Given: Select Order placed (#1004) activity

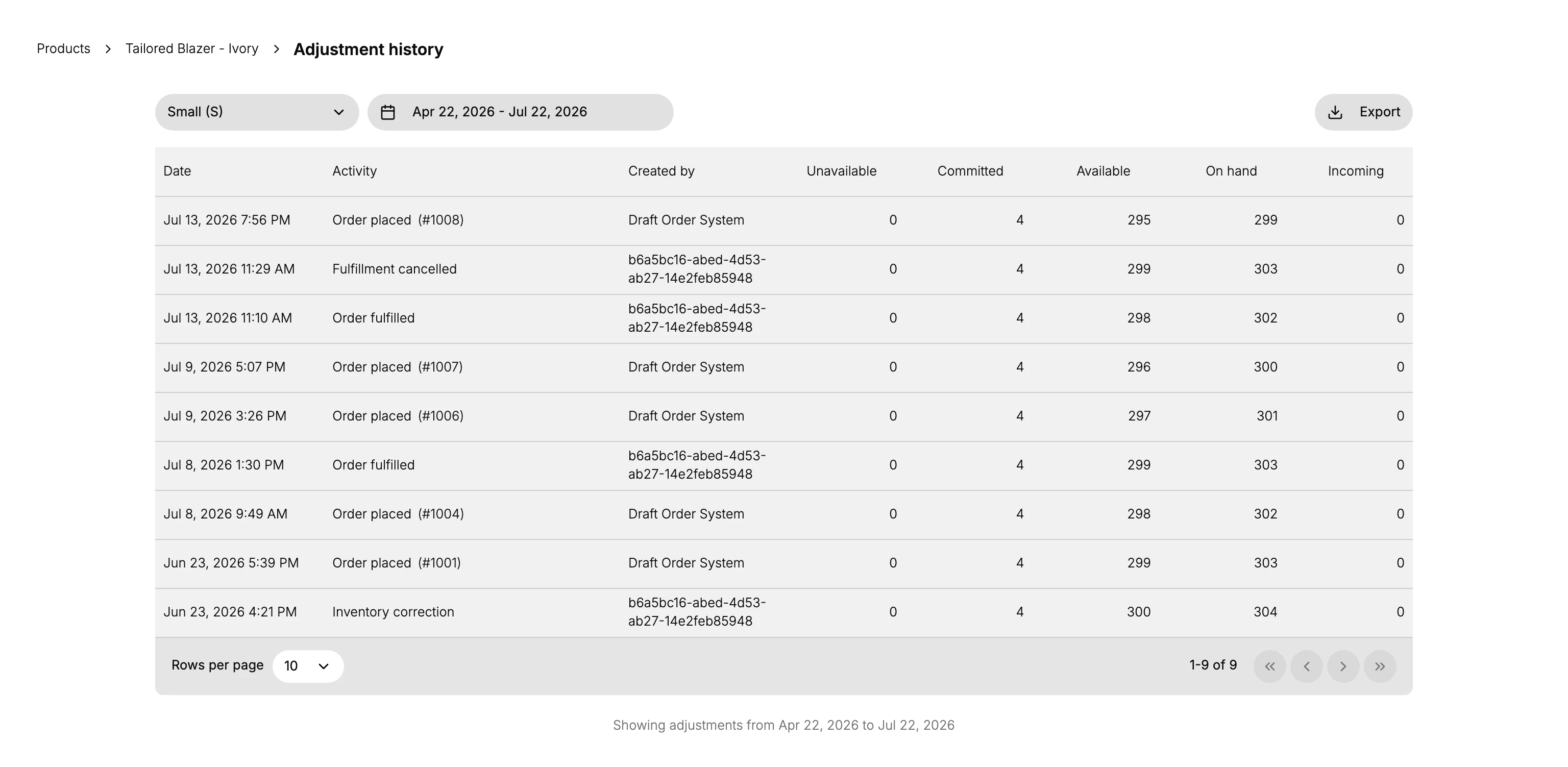Looking at the screenshot, I should click(x=398, y=514).
